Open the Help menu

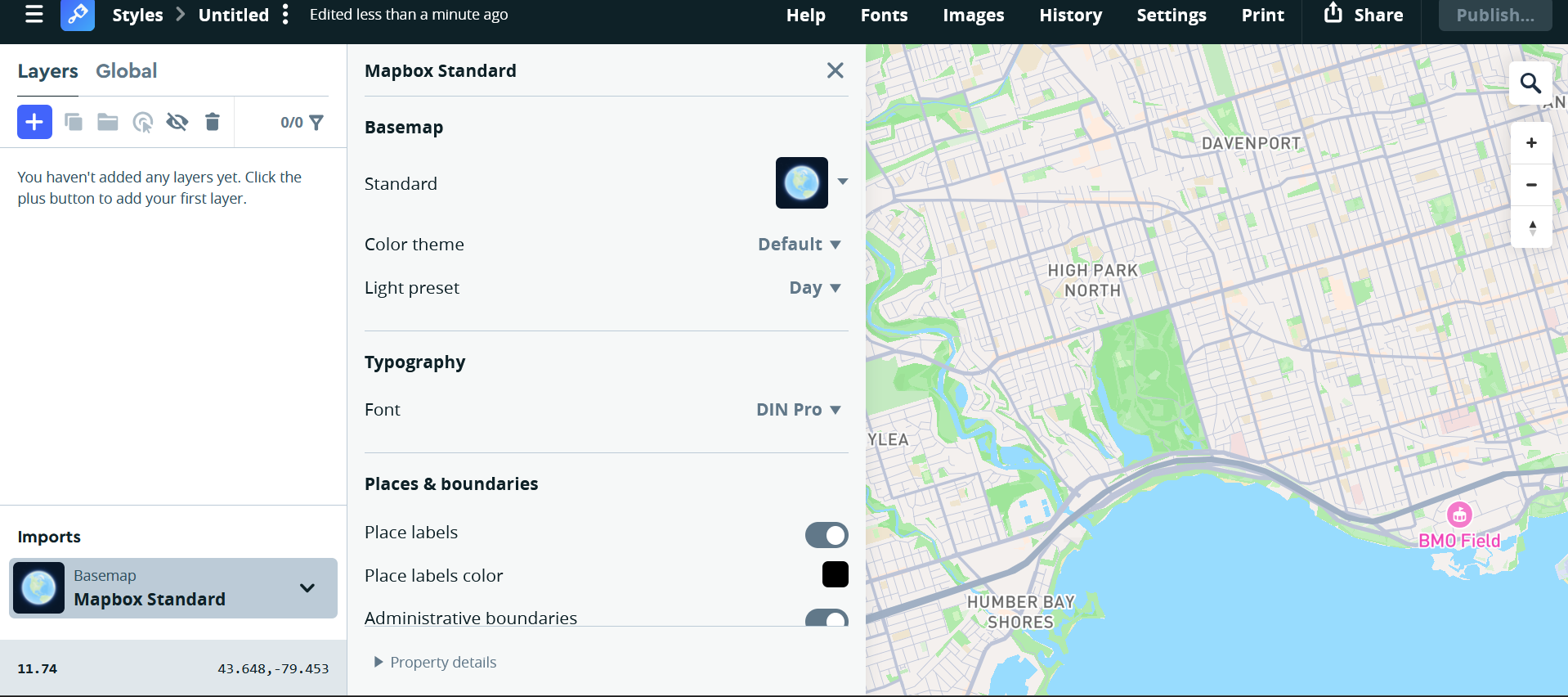805,15
